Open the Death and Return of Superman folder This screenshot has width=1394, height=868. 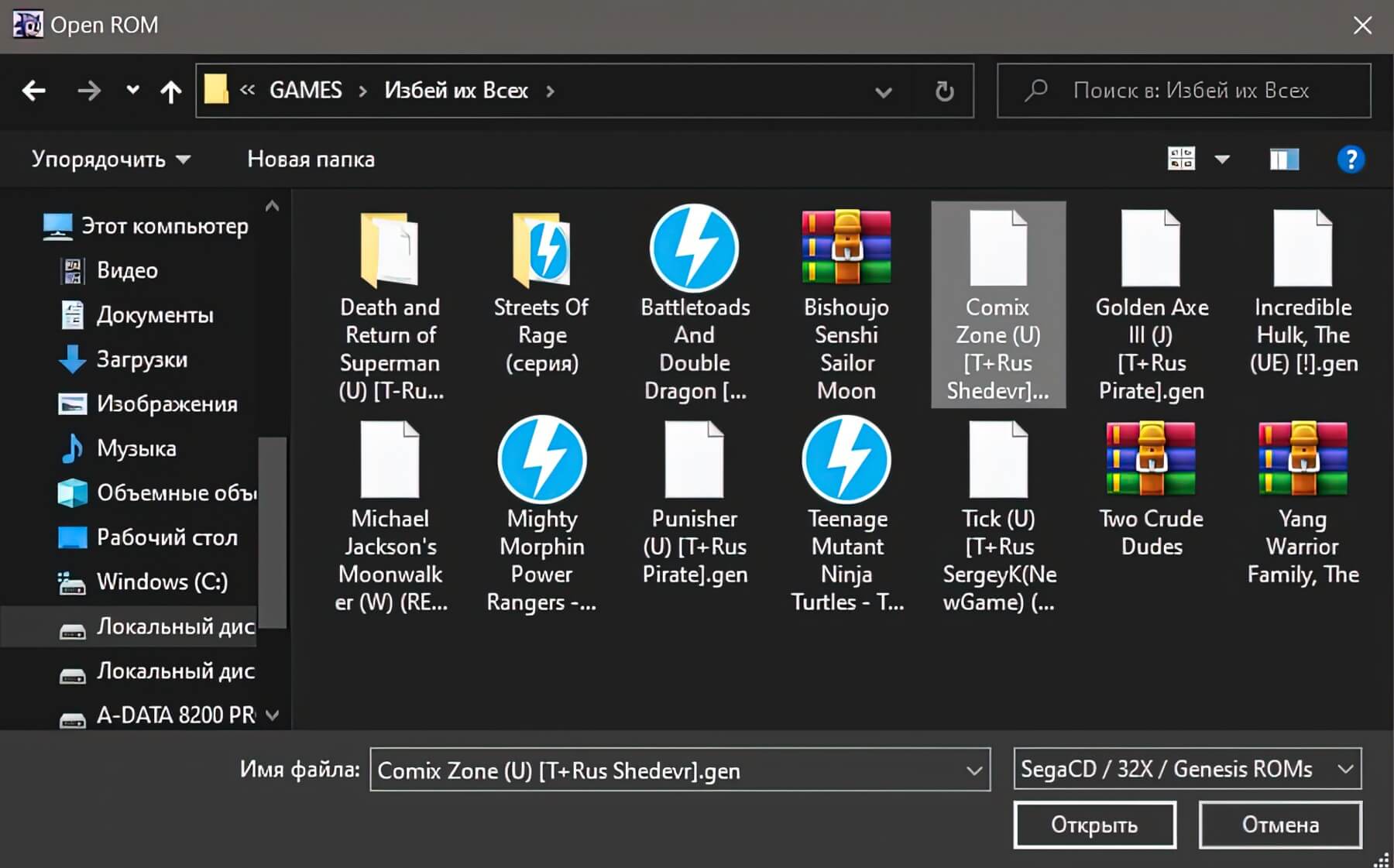point(390,306)
